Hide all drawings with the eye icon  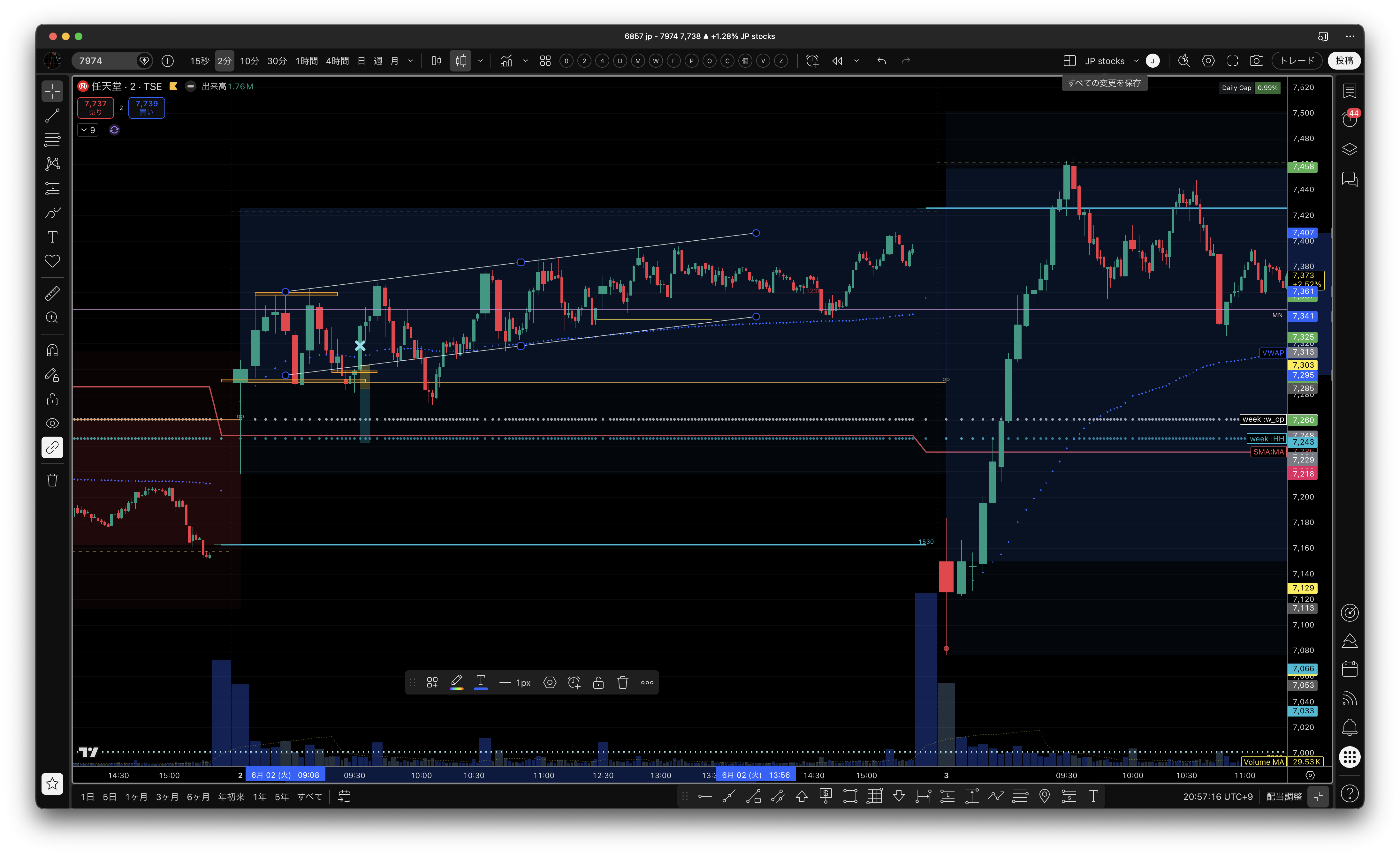pyautogui.click(x=52, y=424)
